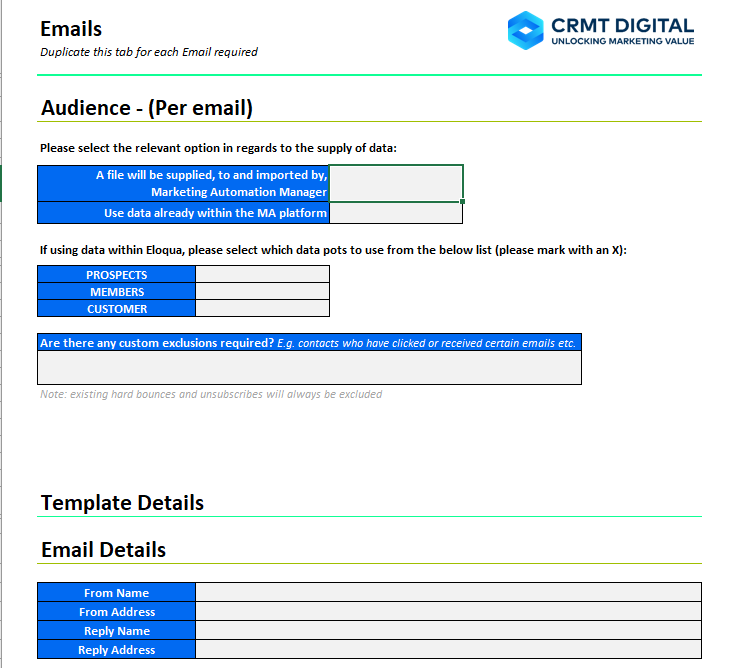Click the PROSPECTS label cell
The image size is (737, 668).
pyautogui.click(x=117, y=275)
